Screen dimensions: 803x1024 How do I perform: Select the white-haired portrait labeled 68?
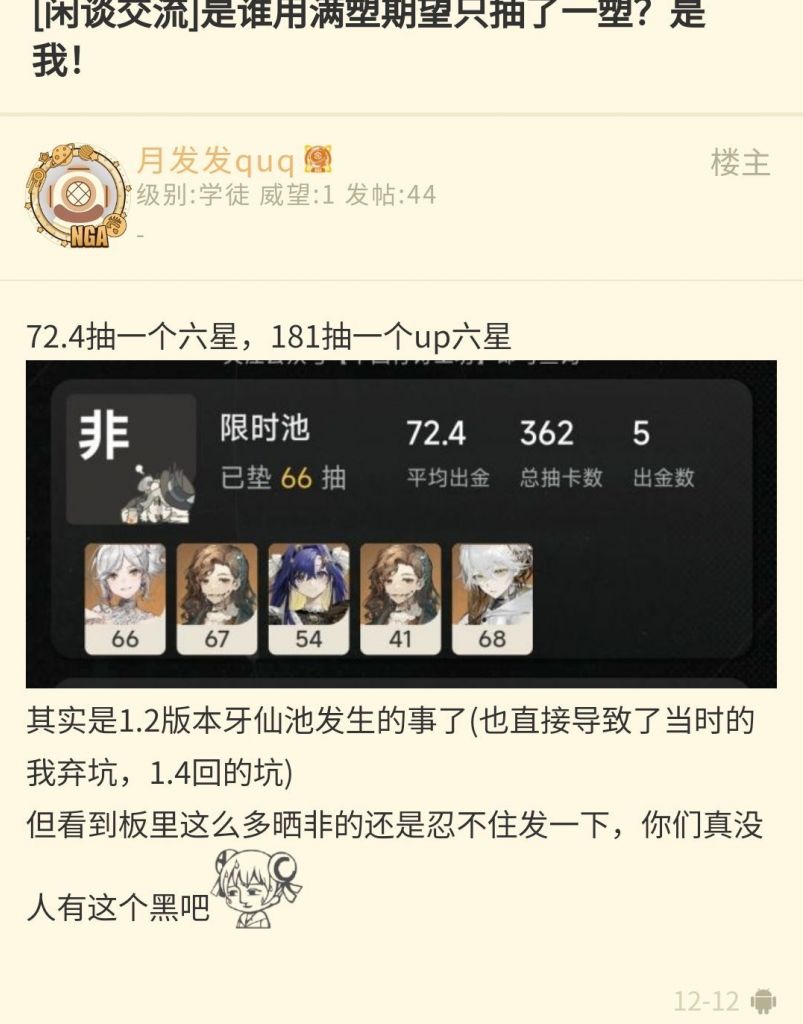492,599
